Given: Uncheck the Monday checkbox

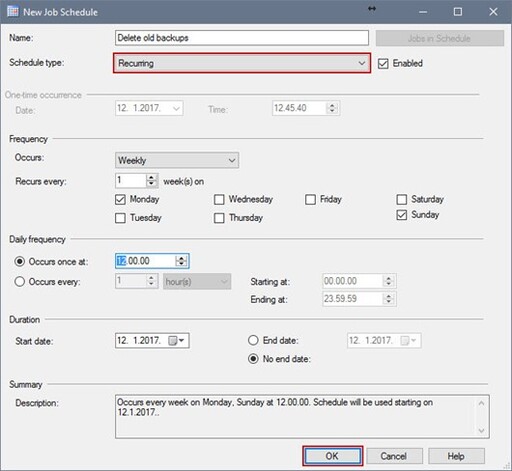Looking at the screenshot, I should [120, 199].
